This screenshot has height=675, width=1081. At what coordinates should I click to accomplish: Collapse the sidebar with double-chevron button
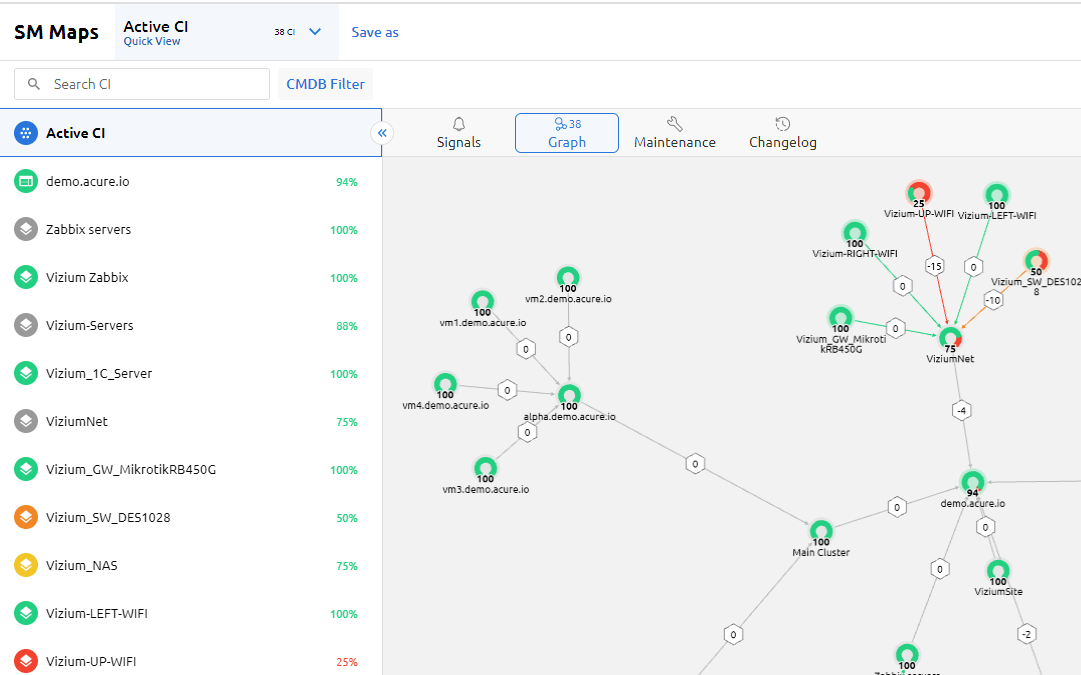click(382, 133)
